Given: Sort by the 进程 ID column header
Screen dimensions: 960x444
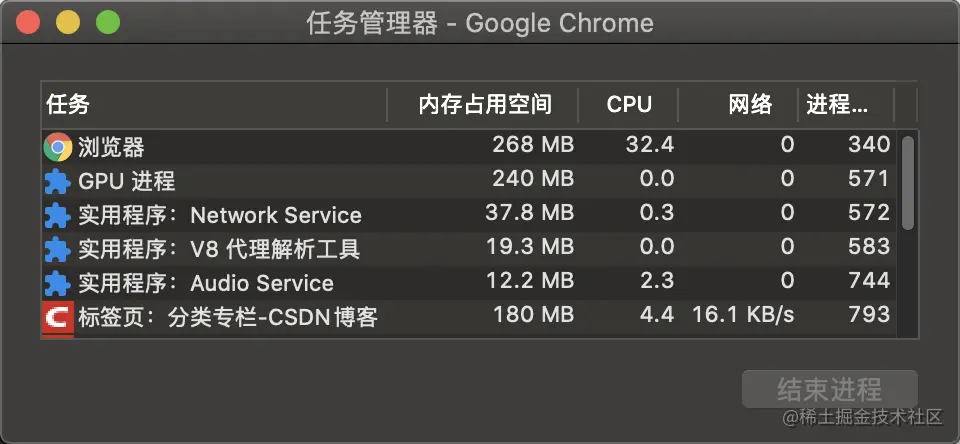Looking at the screenshot, I should [837, 104].
